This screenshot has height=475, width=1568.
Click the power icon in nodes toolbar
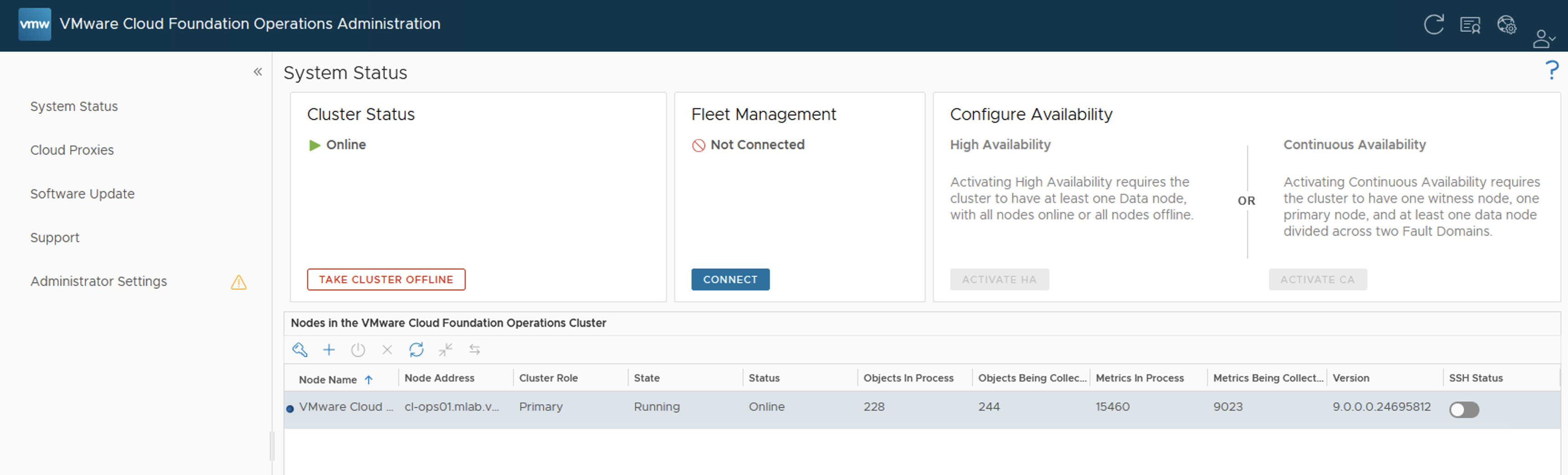click(x=358, y=350)
